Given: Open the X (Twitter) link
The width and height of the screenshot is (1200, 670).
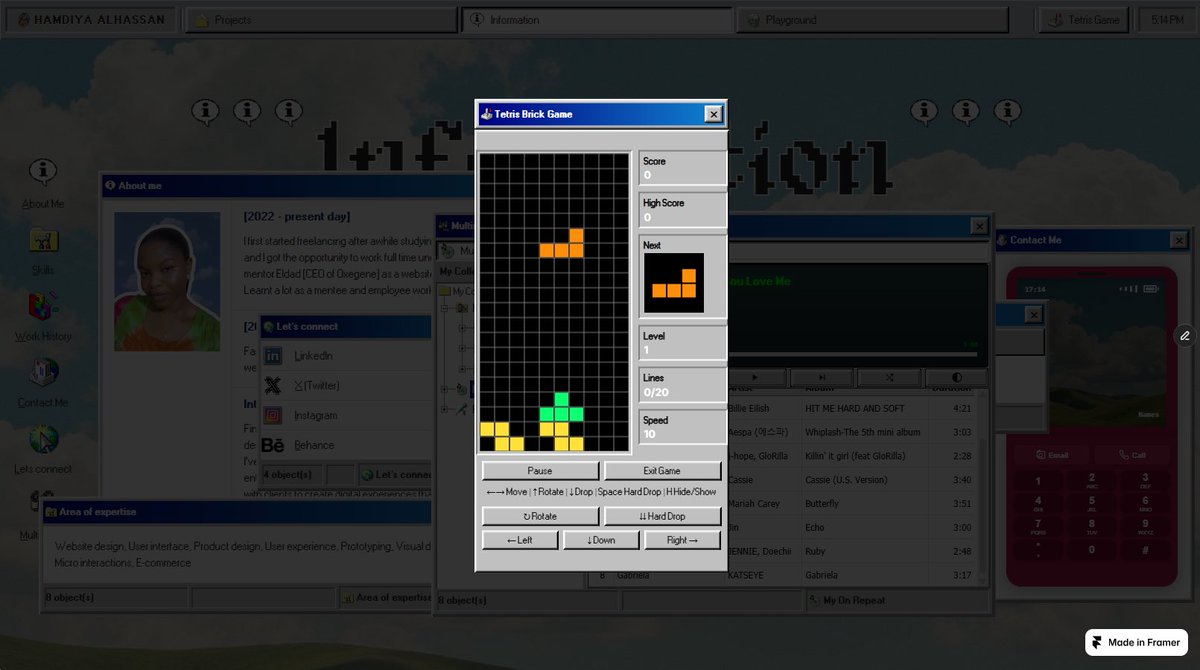Looking at the screenshot, I should click(x=317, y=385).
